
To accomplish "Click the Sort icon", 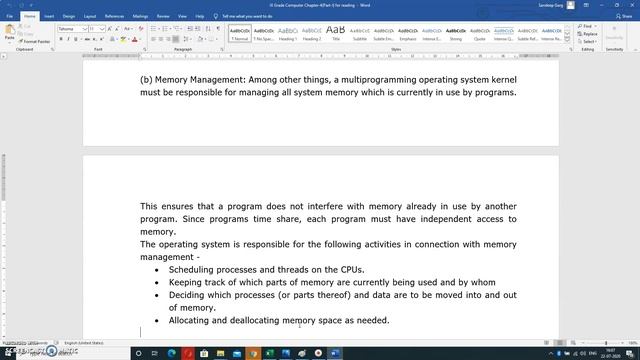I will click(x=208, y=29).
